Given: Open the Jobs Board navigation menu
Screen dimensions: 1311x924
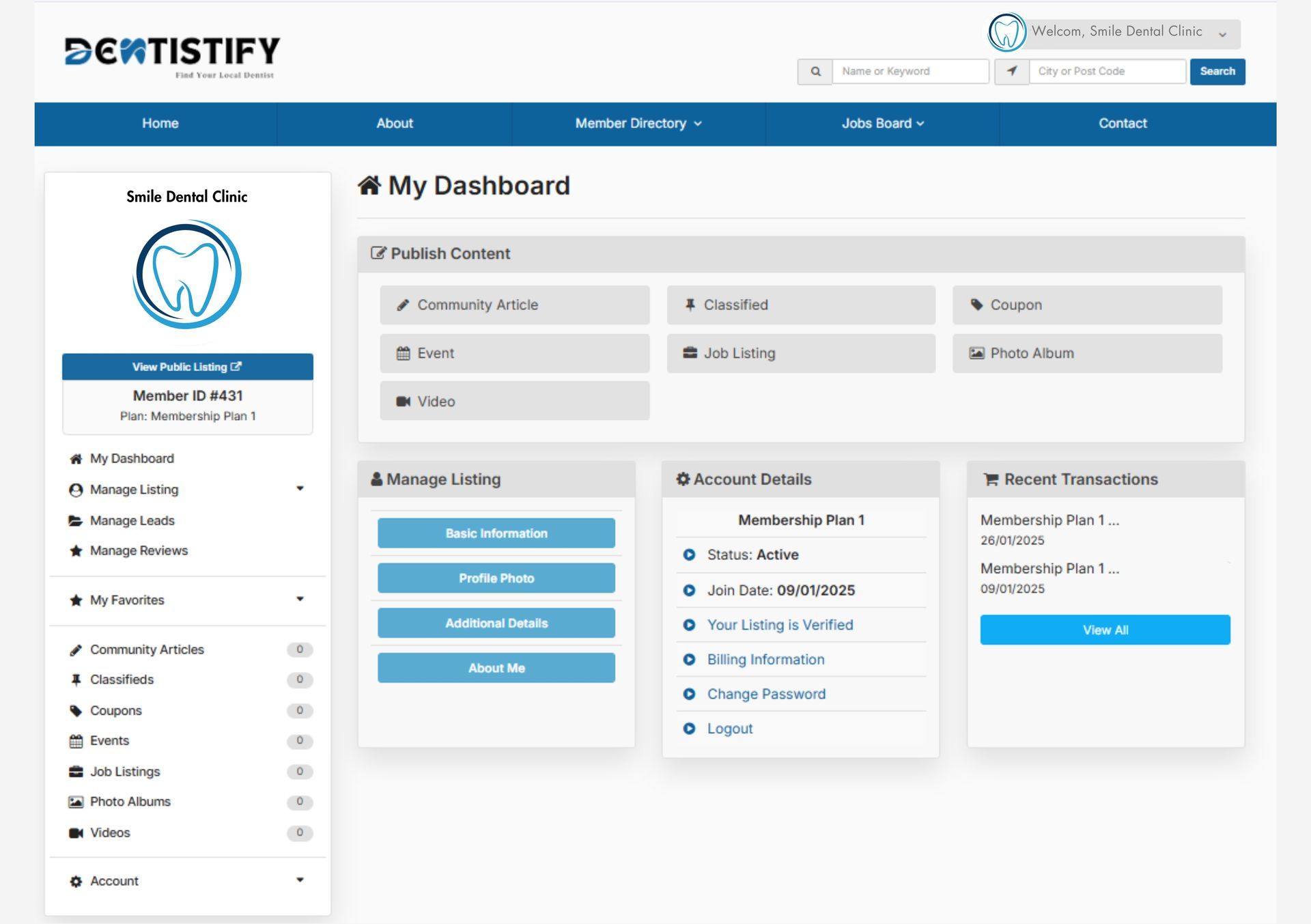Looking at the screenshot, I should tap(882, 124).
